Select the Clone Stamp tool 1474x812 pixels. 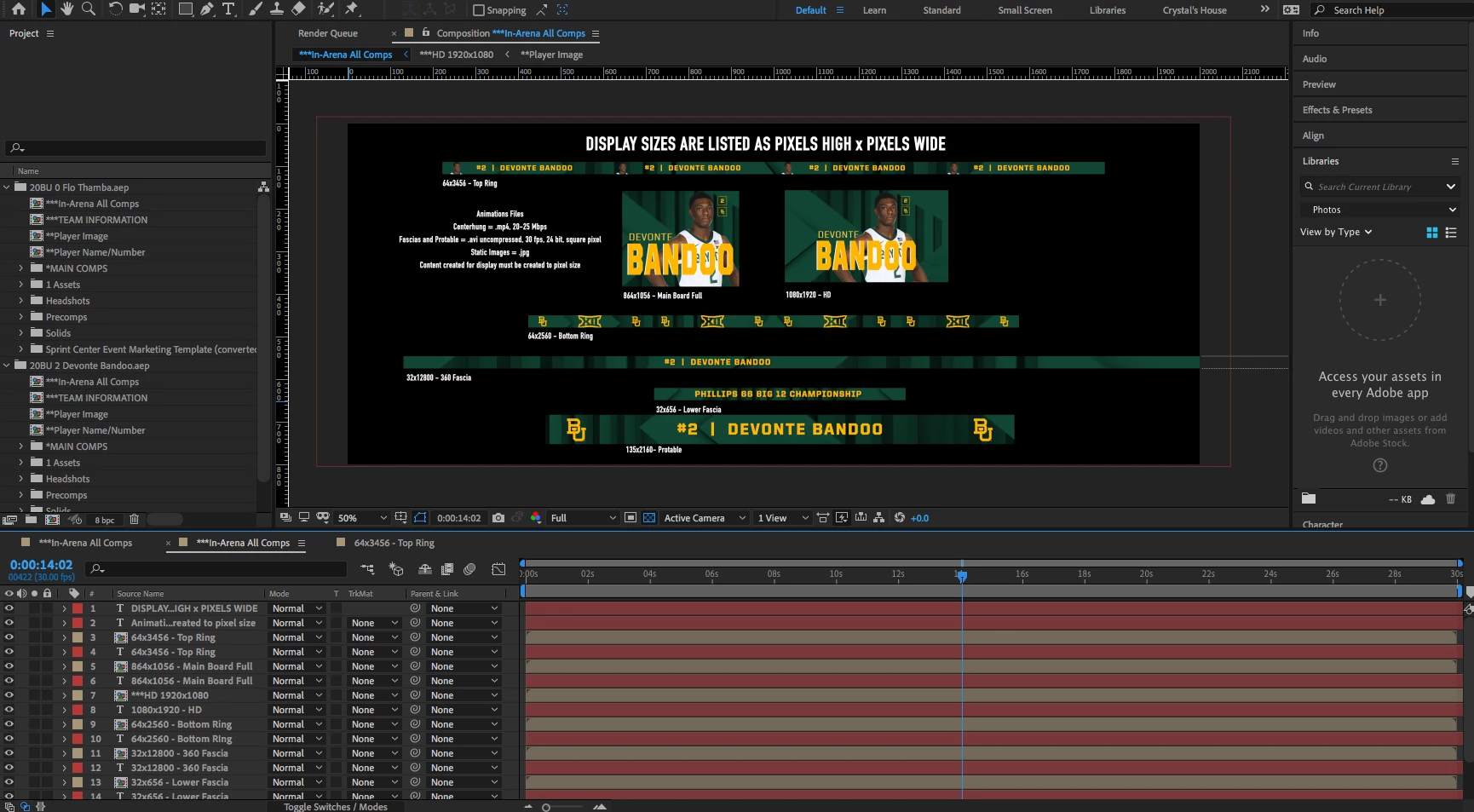(x=277, y=9)
